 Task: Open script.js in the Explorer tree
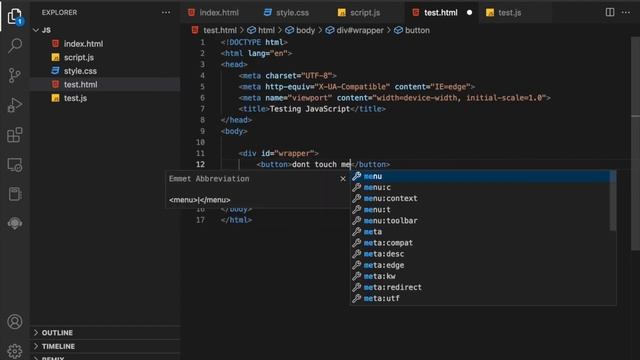pos(105,57)
